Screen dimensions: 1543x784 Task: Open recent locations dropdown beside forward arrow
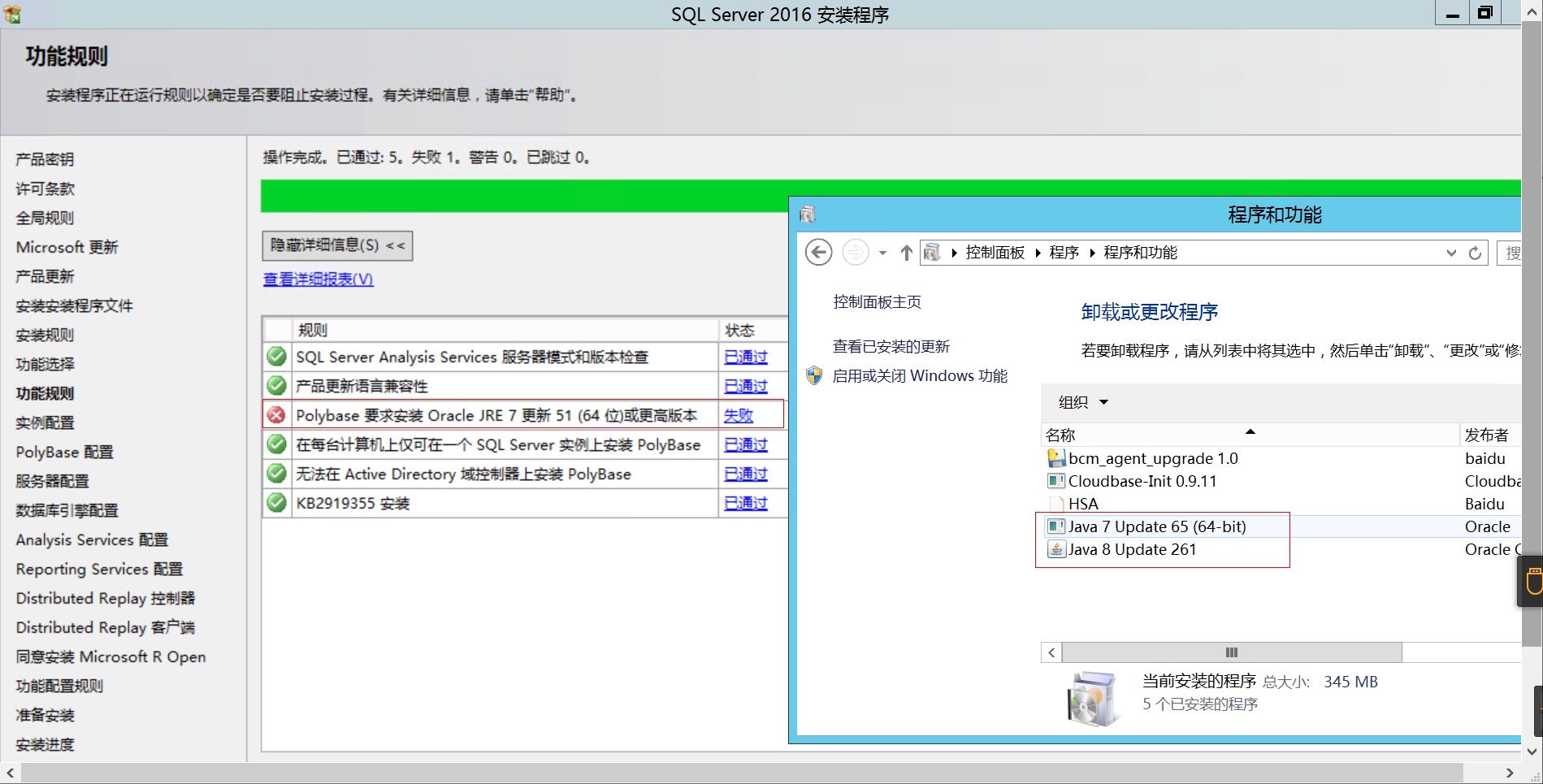click(x=882, y=253)
